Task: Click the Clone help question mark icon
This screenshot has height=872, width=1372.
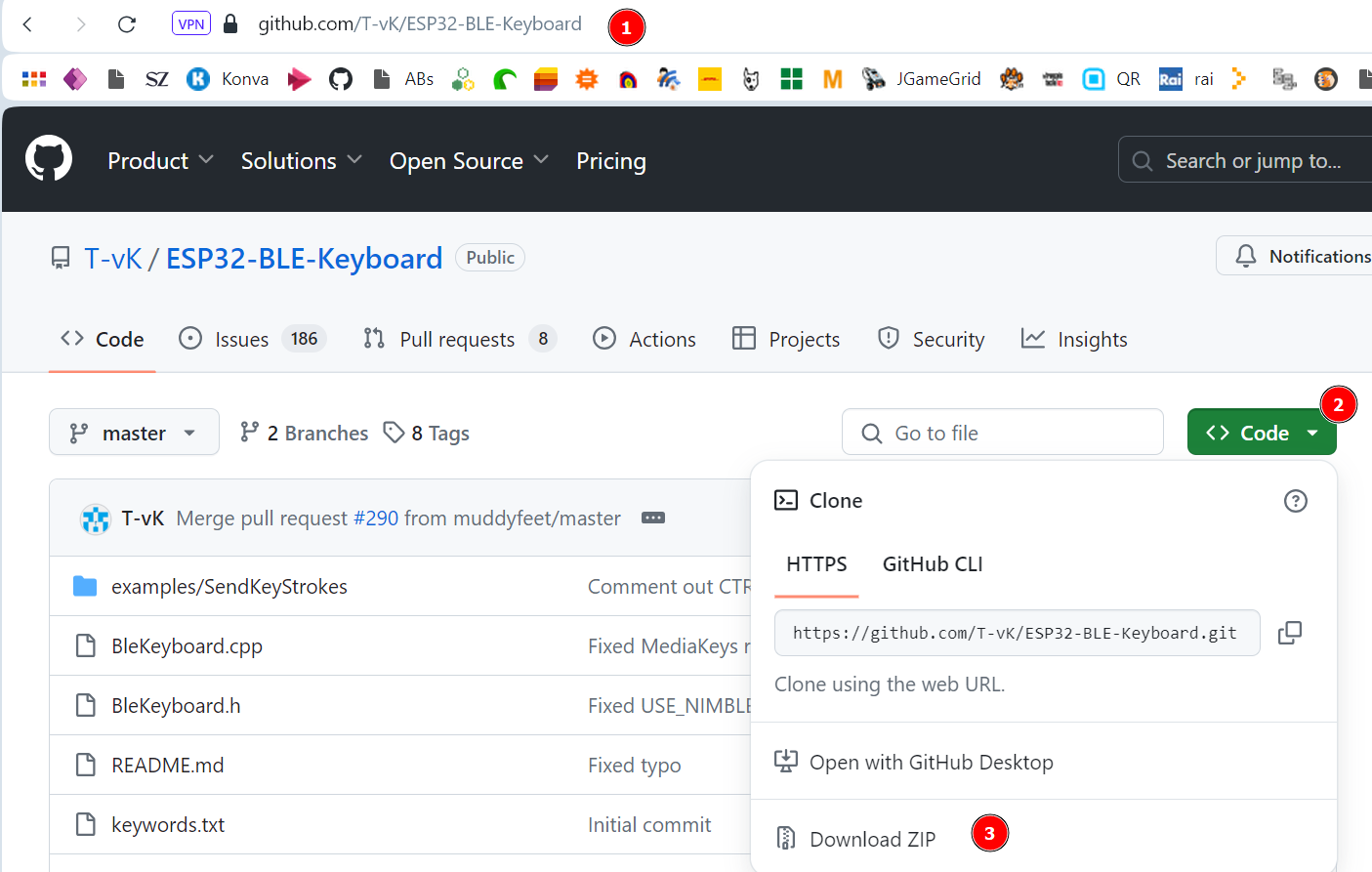Action: pyautogui.click(x=1296, y=501)
